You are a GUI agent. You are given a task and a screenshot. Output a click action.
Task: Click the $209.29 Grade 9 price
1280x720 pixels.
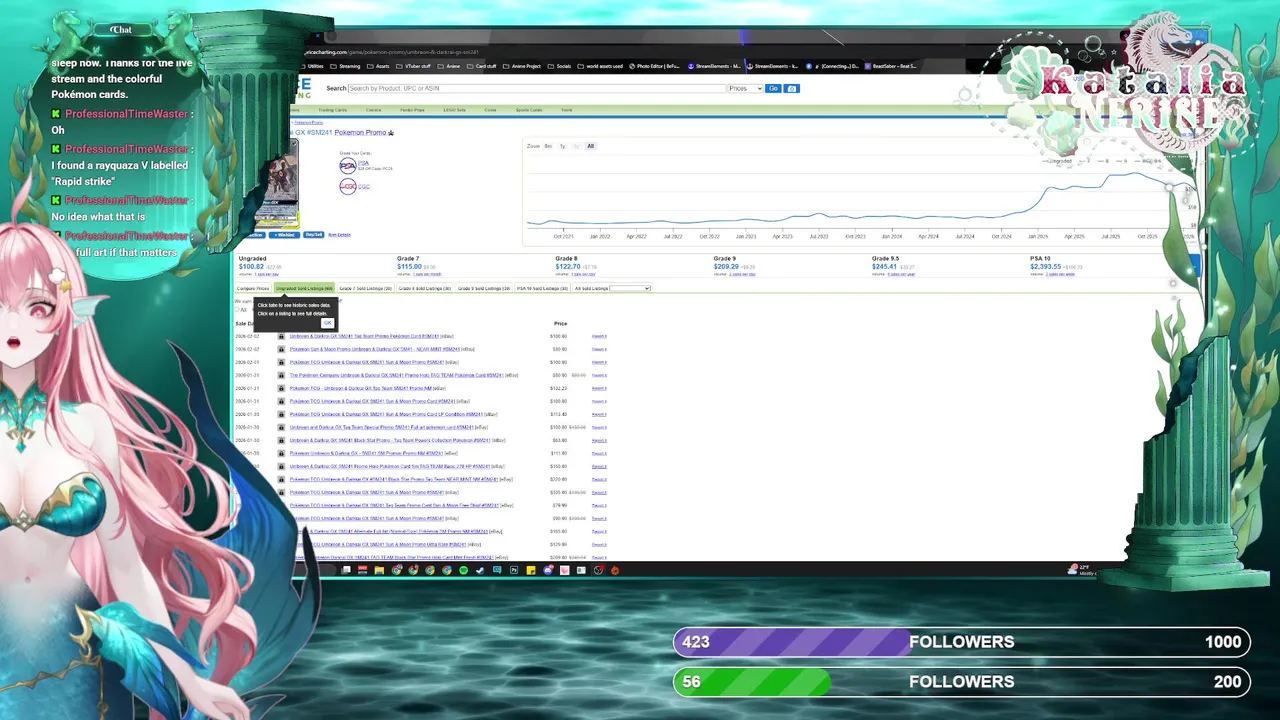726,267
